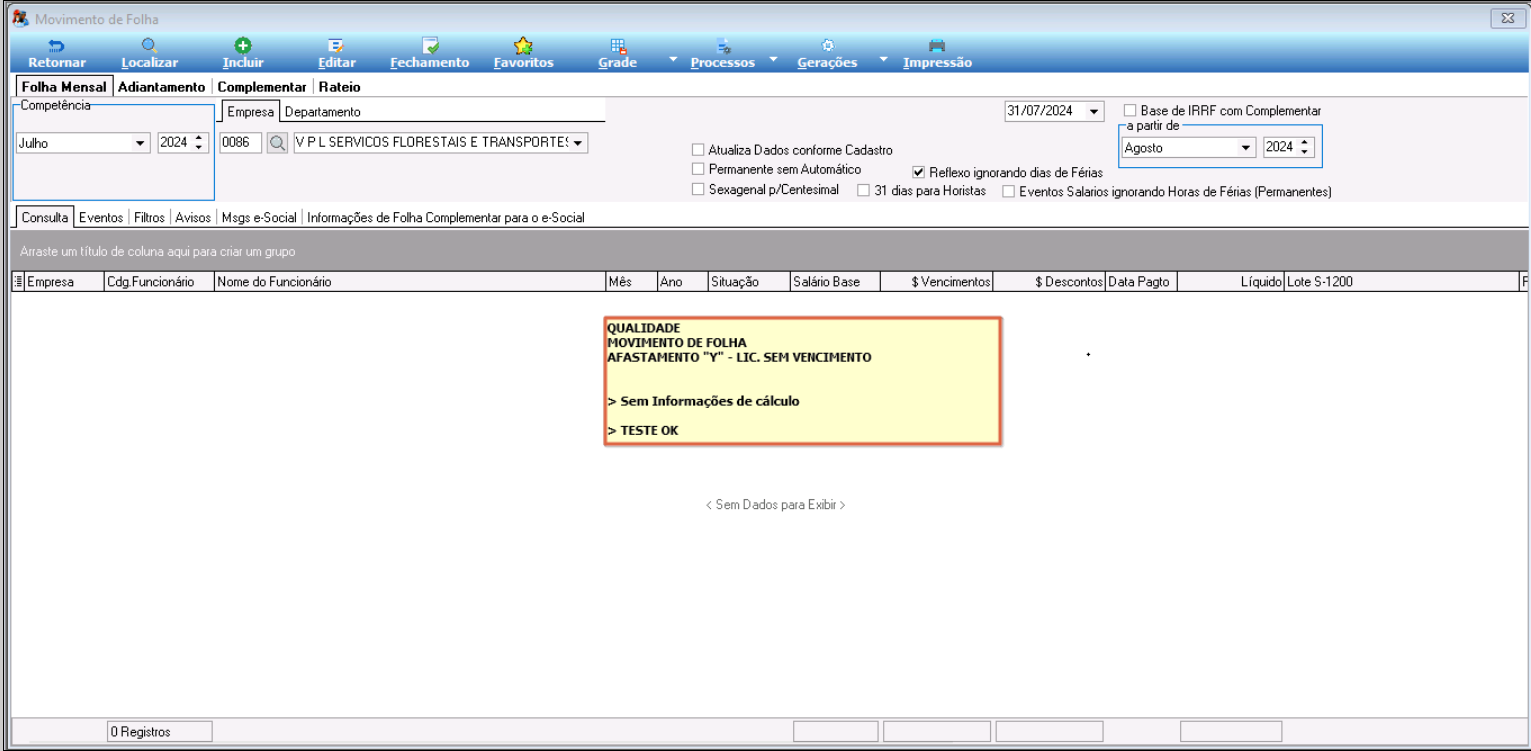Close the Movimento de Folha window
This screenshot has width=1531, height=751.
[x=1506, y=18]
